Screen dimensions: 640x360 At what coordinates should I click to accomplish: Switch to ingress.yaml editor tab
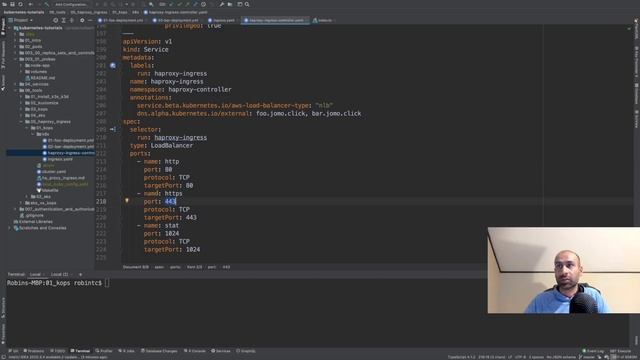tap(222, 20)
